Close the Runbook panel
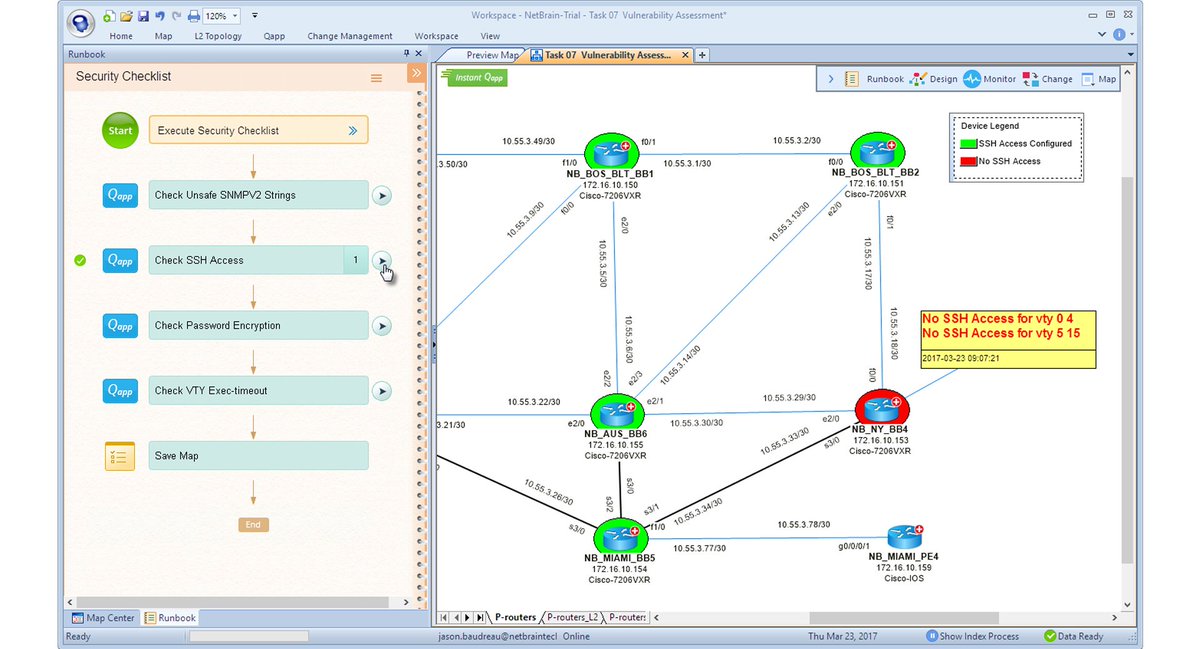1200x649 pixels. [419, 54]
